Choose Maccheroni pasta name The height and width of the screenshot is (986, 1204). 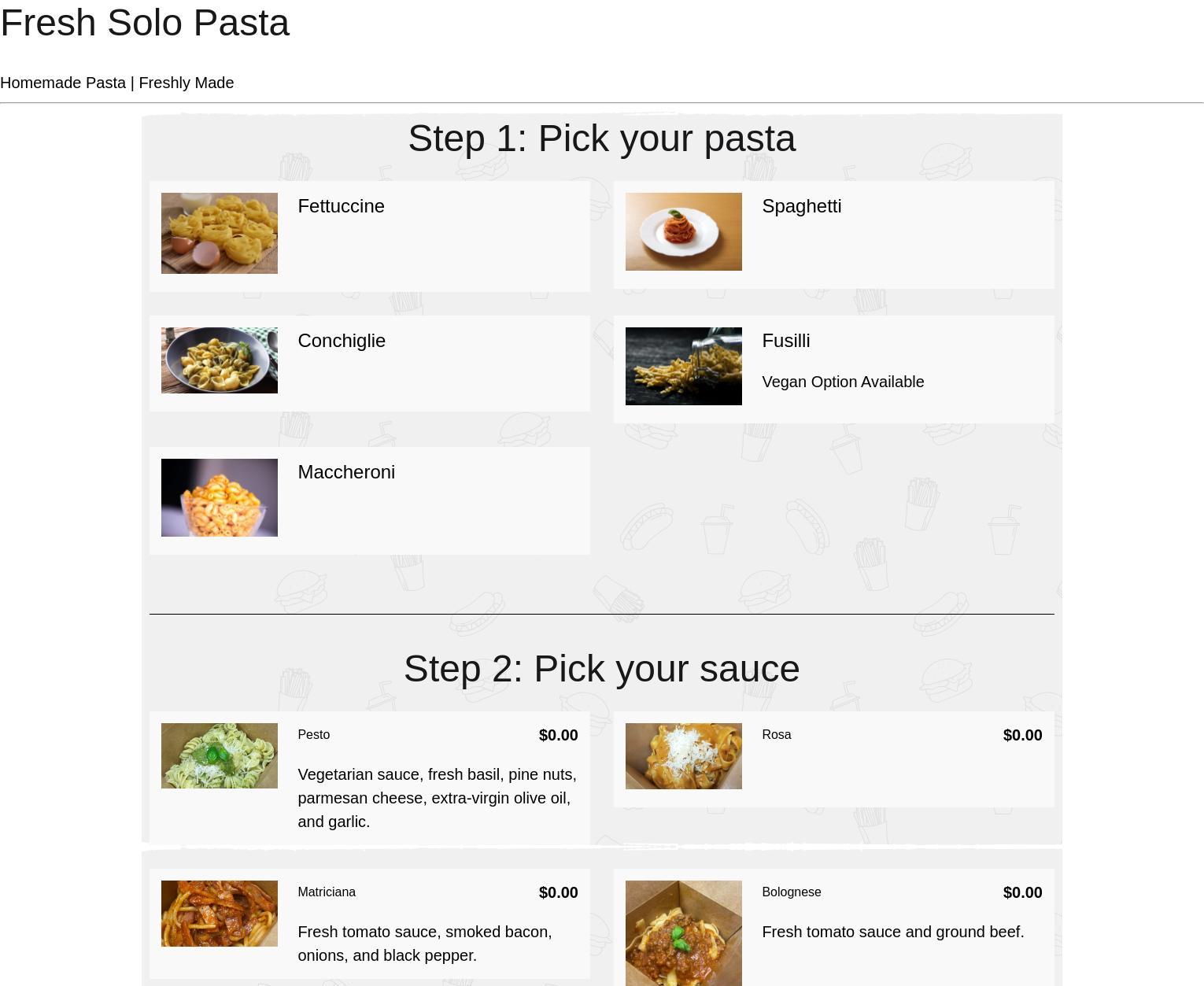pyautogui.click(x=346, y=472)
